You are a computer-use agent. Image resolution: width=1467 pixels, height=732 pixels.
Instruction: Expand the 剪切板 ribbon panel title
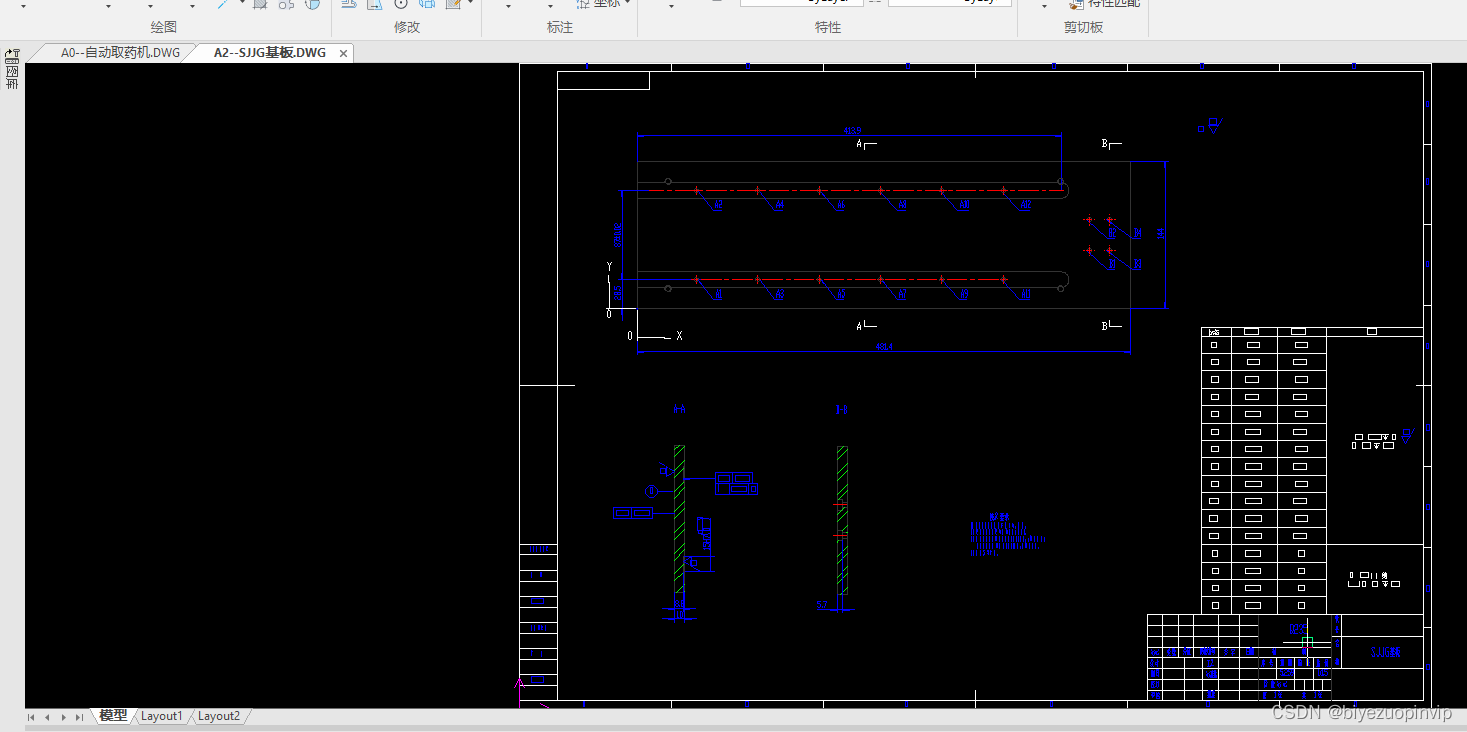click(1083, 27)
